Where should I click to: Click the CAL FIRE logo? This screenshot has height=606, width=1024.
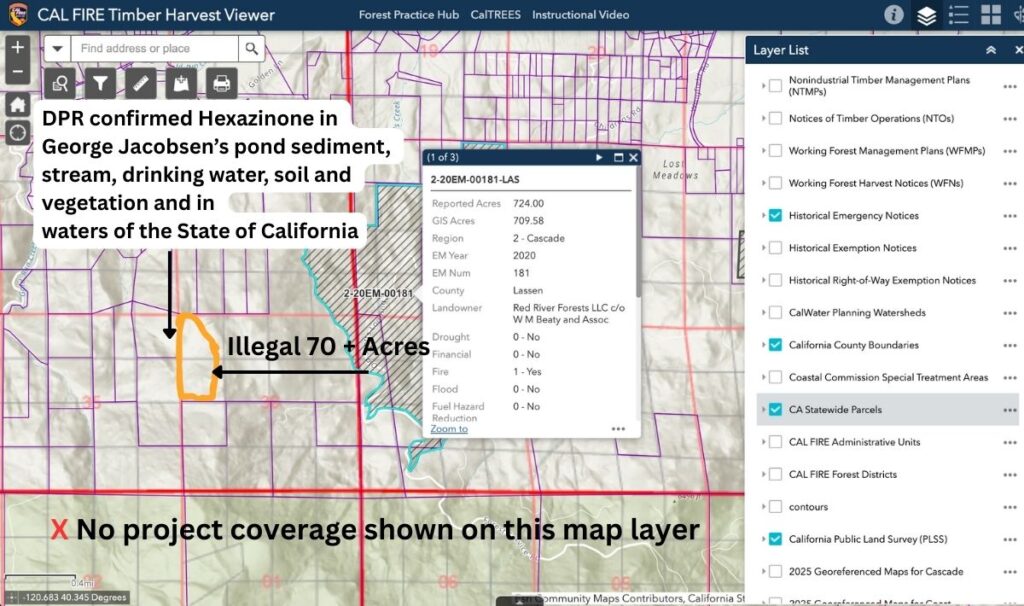tap(18, 14)
